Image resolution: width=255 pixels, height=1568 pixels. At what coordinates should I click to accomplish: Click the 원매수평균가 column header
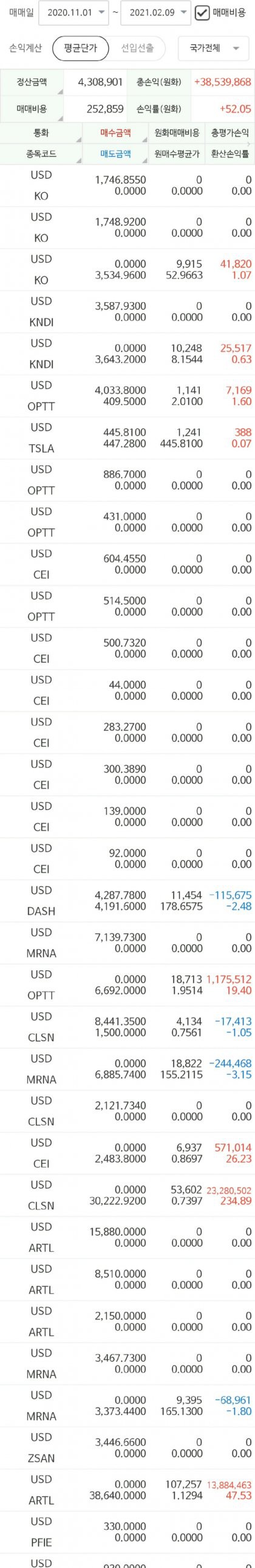click(177, 154)
